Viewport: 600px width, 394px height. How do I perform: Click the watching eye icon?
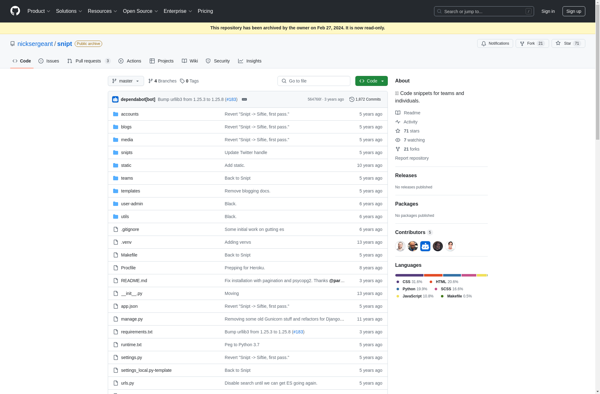pos(398,140)
